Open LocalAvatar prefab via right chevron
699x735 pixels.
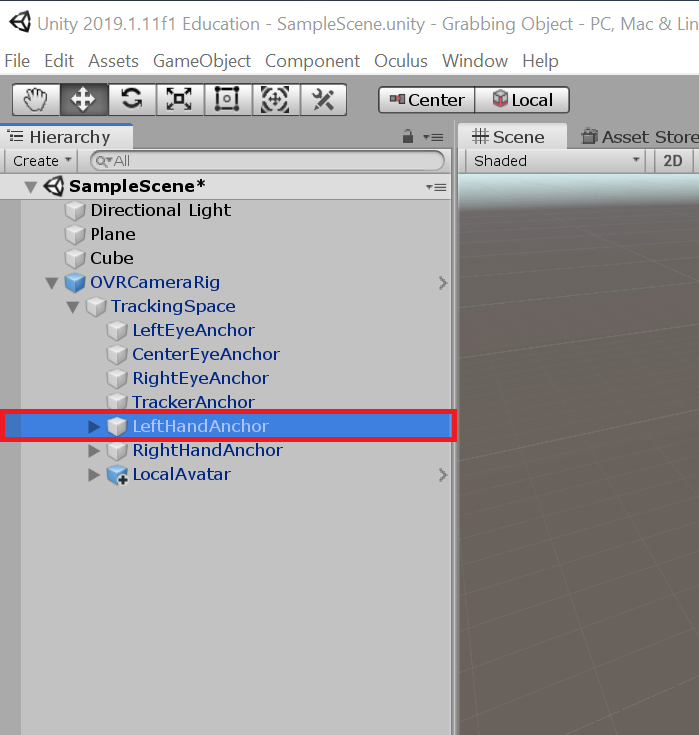(x=442, y=475)
